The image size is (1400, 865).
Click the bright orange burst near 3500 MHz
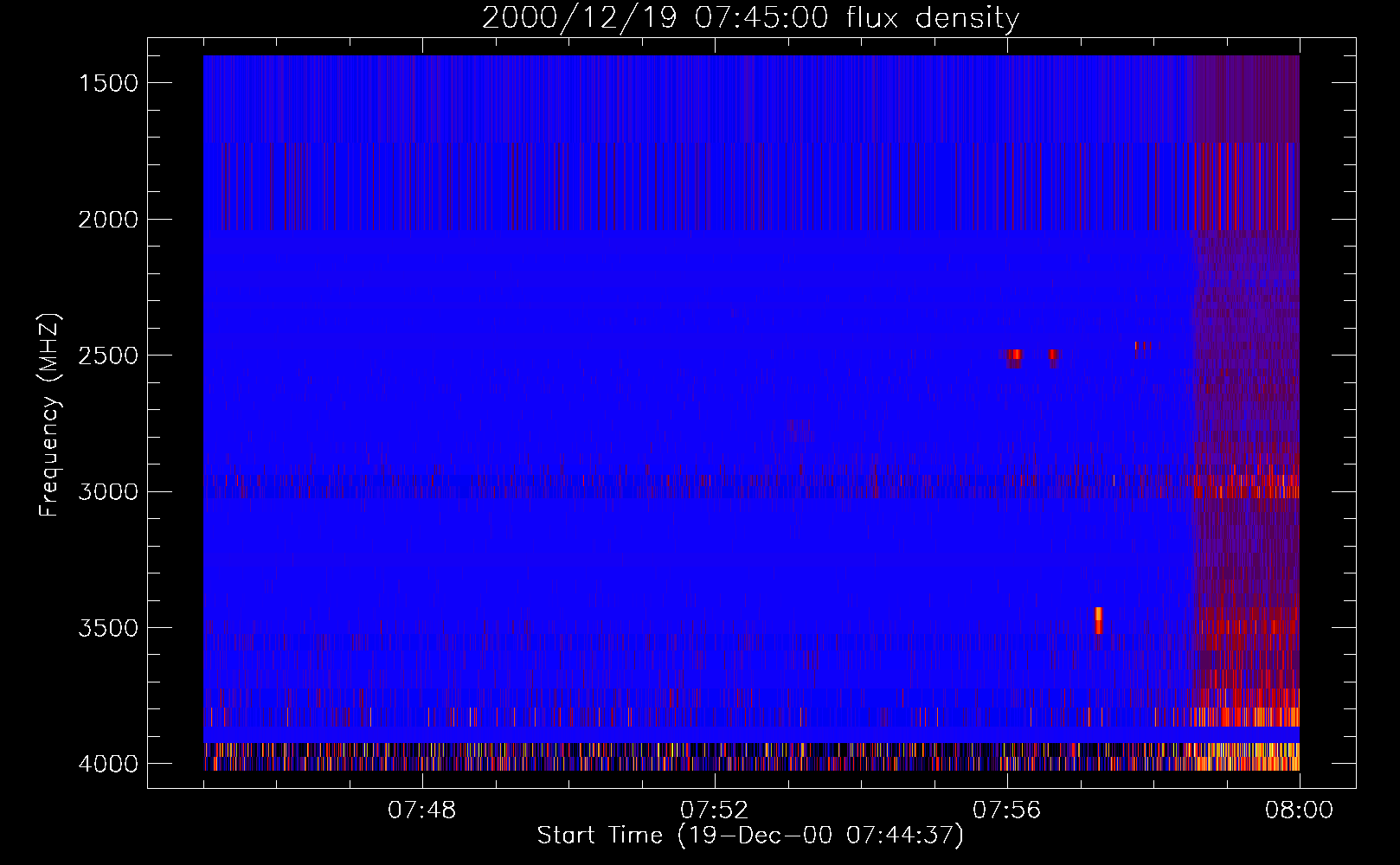1098,621
